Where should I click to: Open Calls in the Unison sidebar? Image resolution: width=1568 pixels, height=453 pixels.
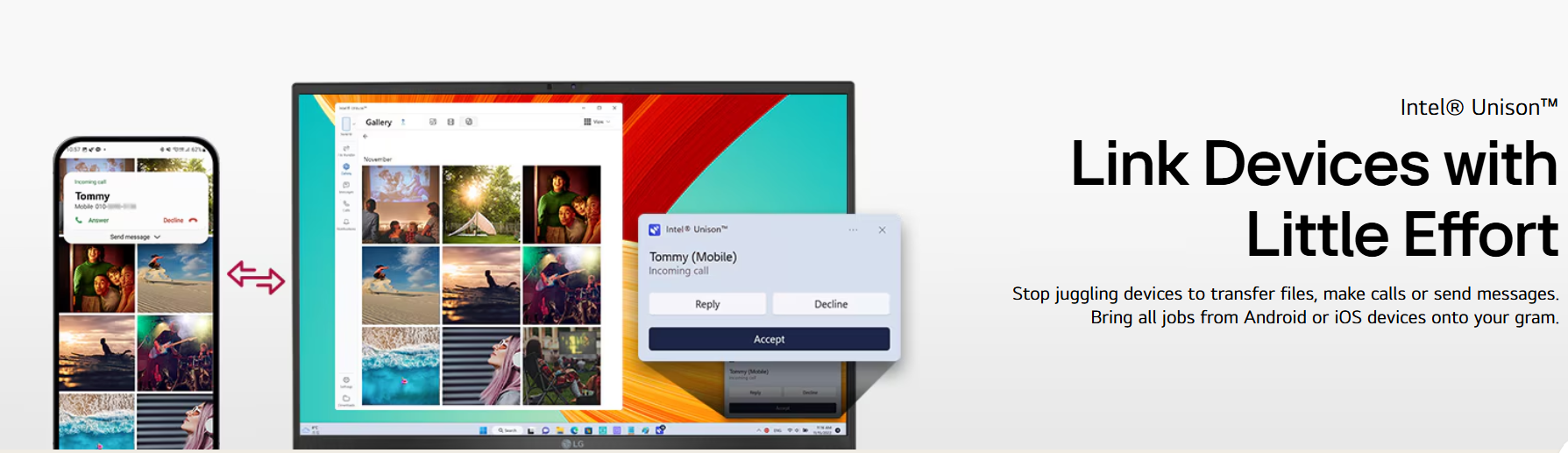[346, 205]
